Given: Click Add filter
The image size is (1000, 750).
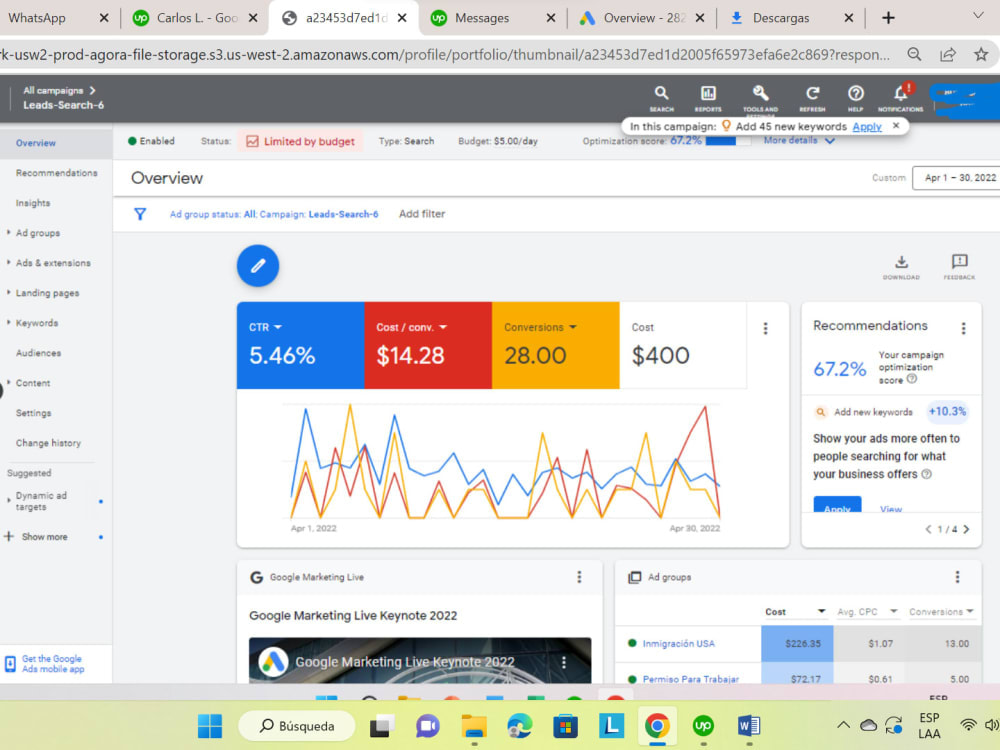Looking at the screenshot, I should (x=422, y=214).
